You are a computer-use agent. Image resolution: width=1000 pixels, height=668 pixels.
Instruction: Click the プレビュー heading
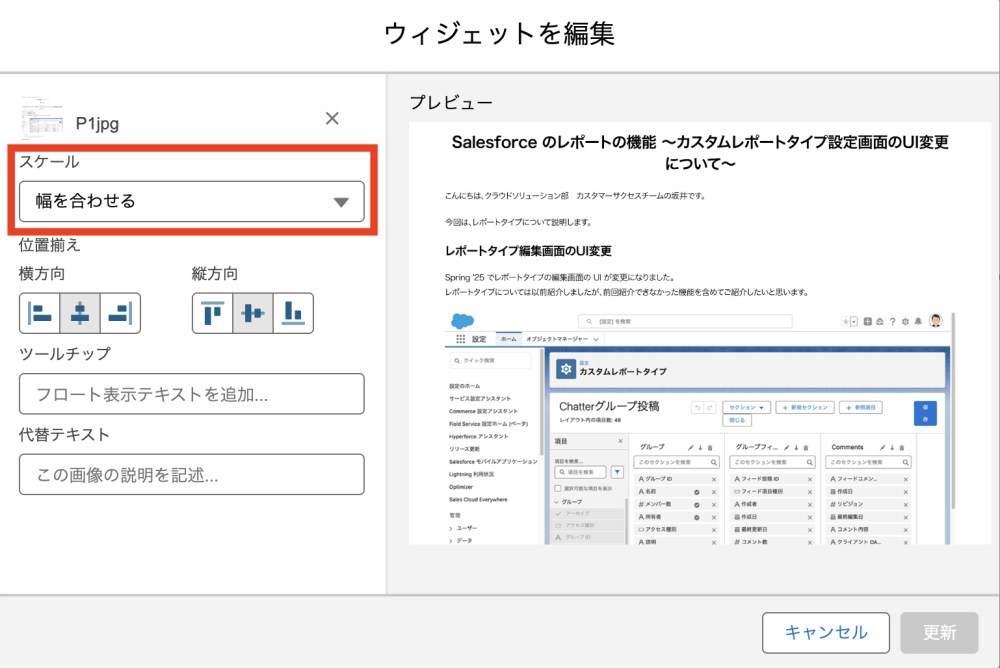coord(451,102)
